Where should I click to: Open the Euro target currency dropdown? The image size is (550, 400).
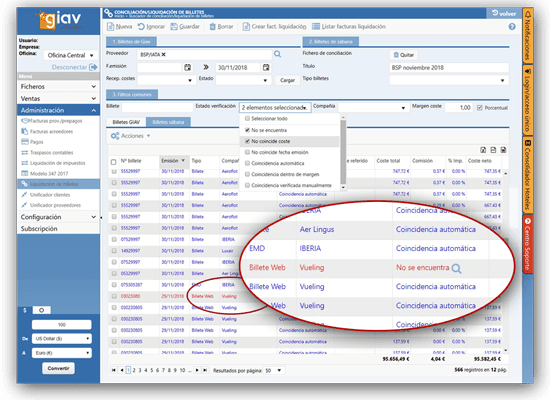point(62,353)
